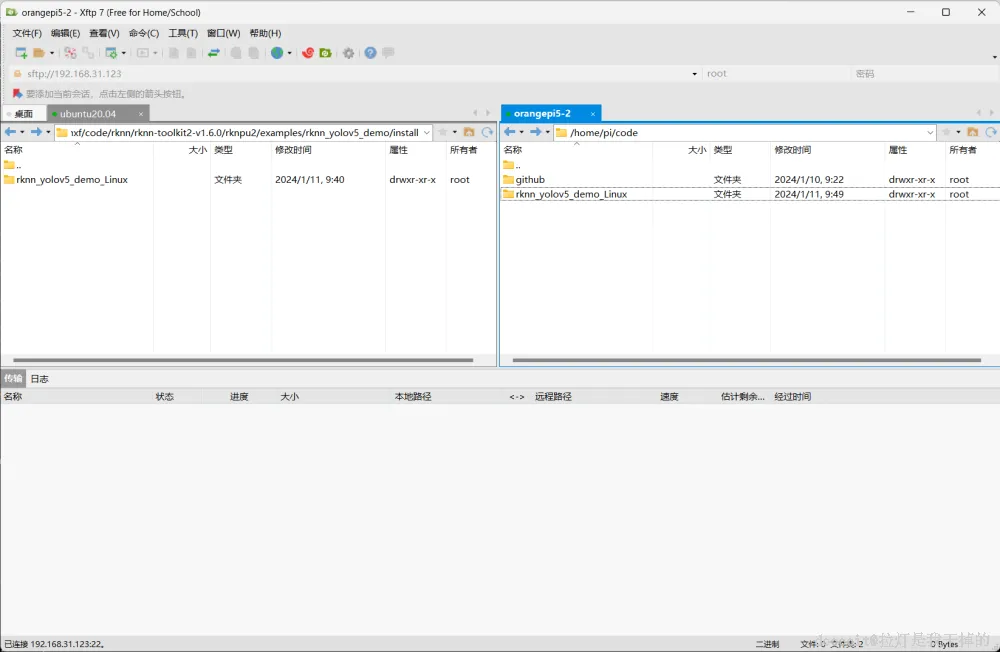Image resolution: width=1000 pixels, height=652 pixels.
Task: Expand the /home/pi/code path dropdown
Action: [x=930, y=133]
